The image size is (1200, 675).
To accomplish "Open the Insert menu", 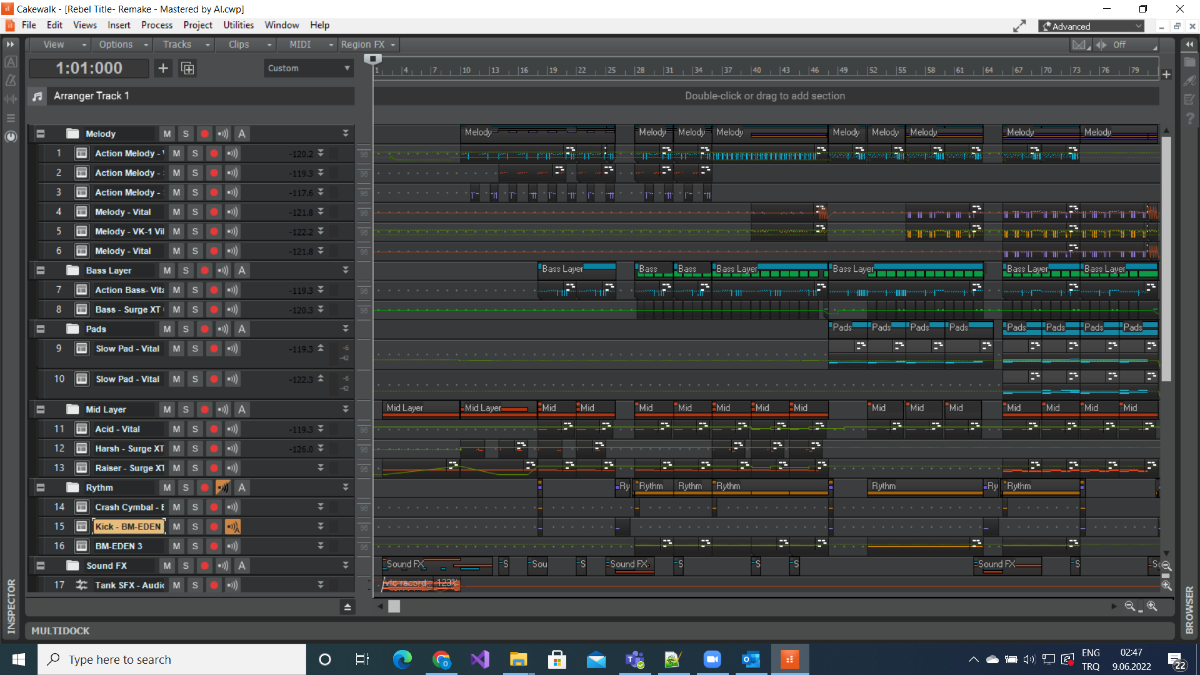I will coord(119,25).
